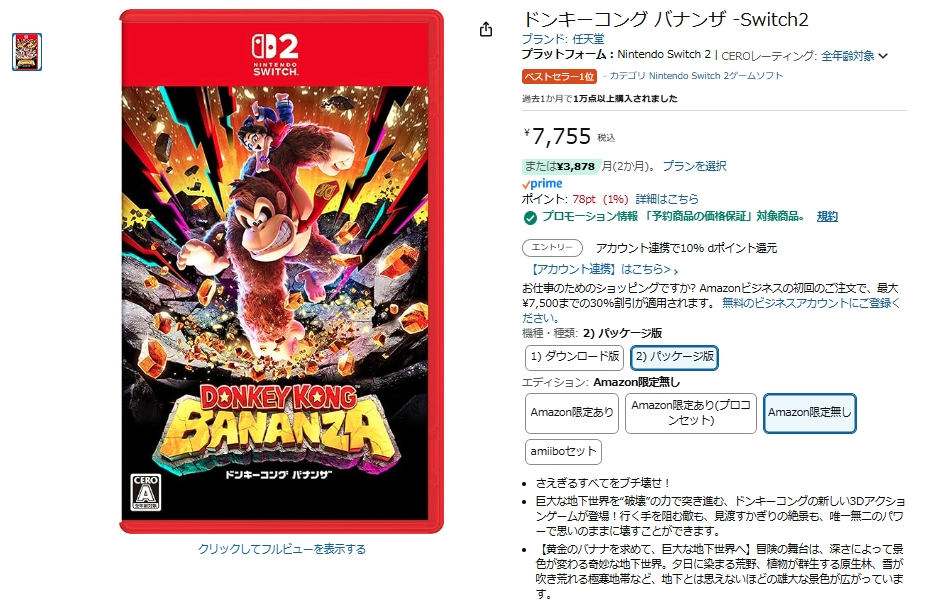Click the Prime logo badge
Screen dimensions: 925x601
(x=542, y=184)
